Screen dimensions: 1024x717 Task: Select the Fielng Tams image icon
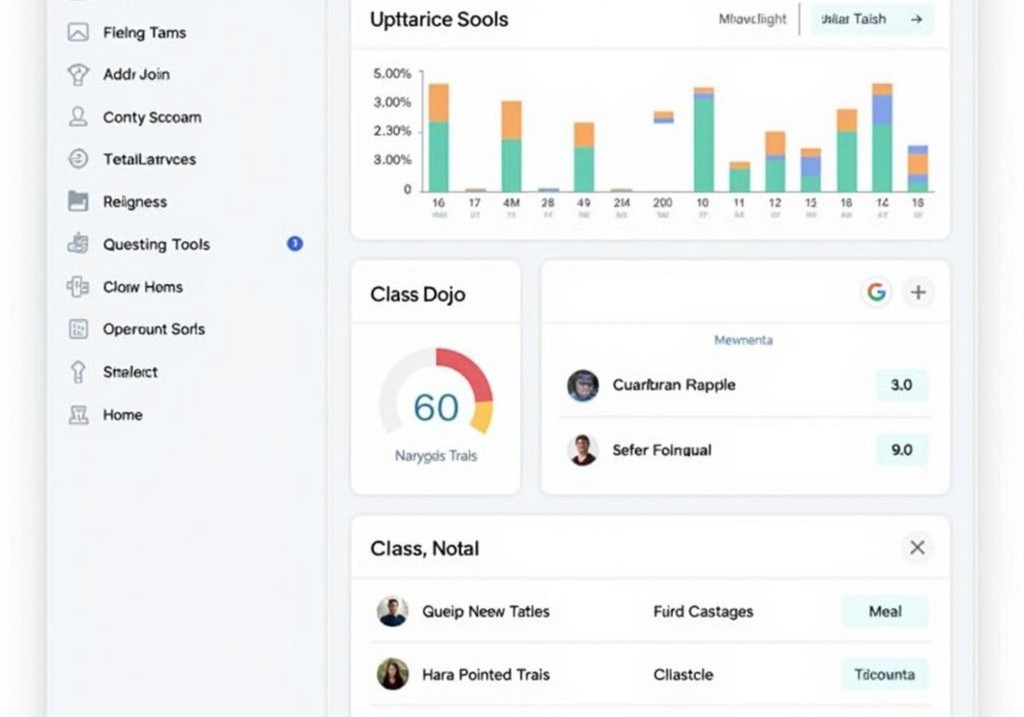tap(76, 32)
